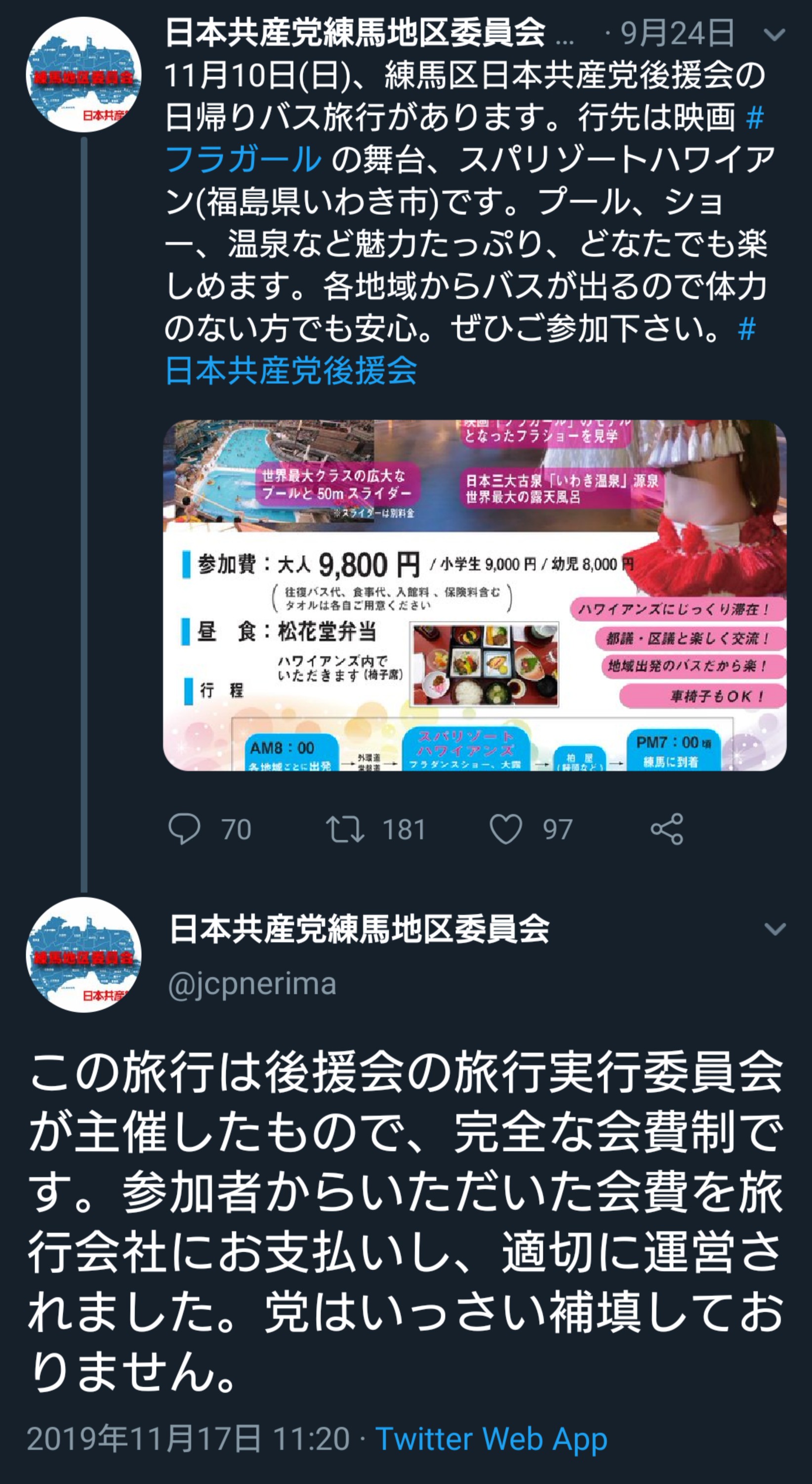This screenshot has width=812, height=1484.
Task: Tap the reply speech bubble icon
Action: [184, 829]
